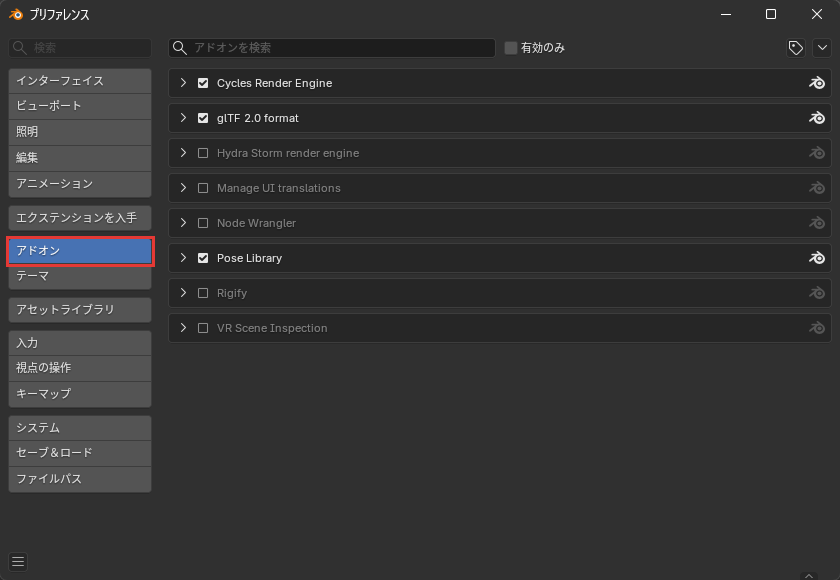Open the hamburger menu at bottom left

click(x=18, y=561)
